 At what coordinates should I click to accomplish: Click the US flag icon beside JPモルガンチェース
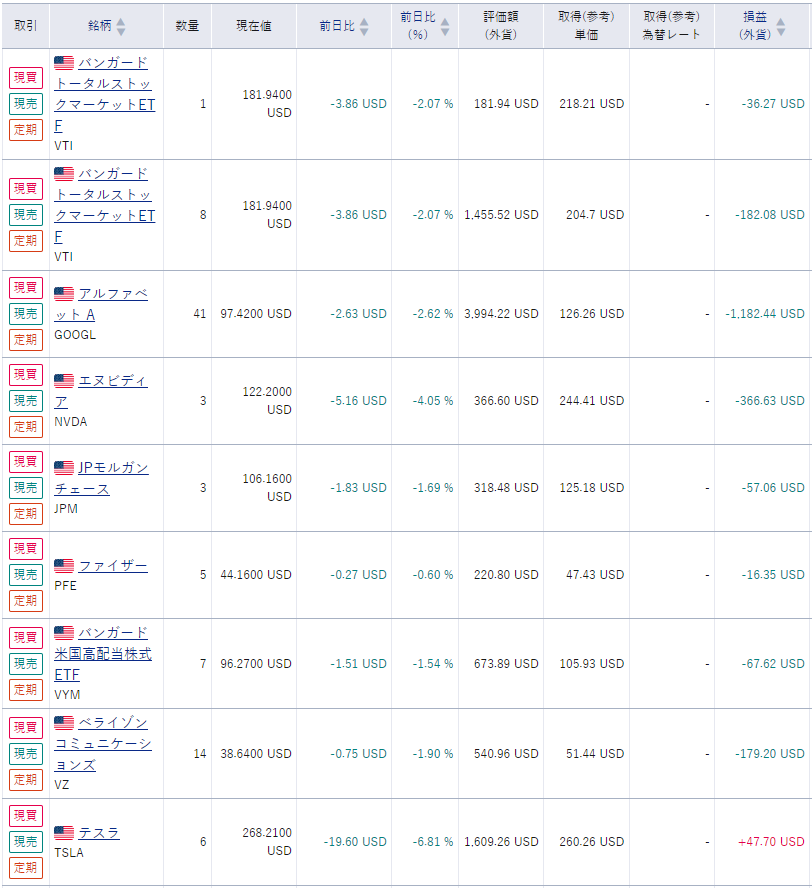[x=64, y=467]
